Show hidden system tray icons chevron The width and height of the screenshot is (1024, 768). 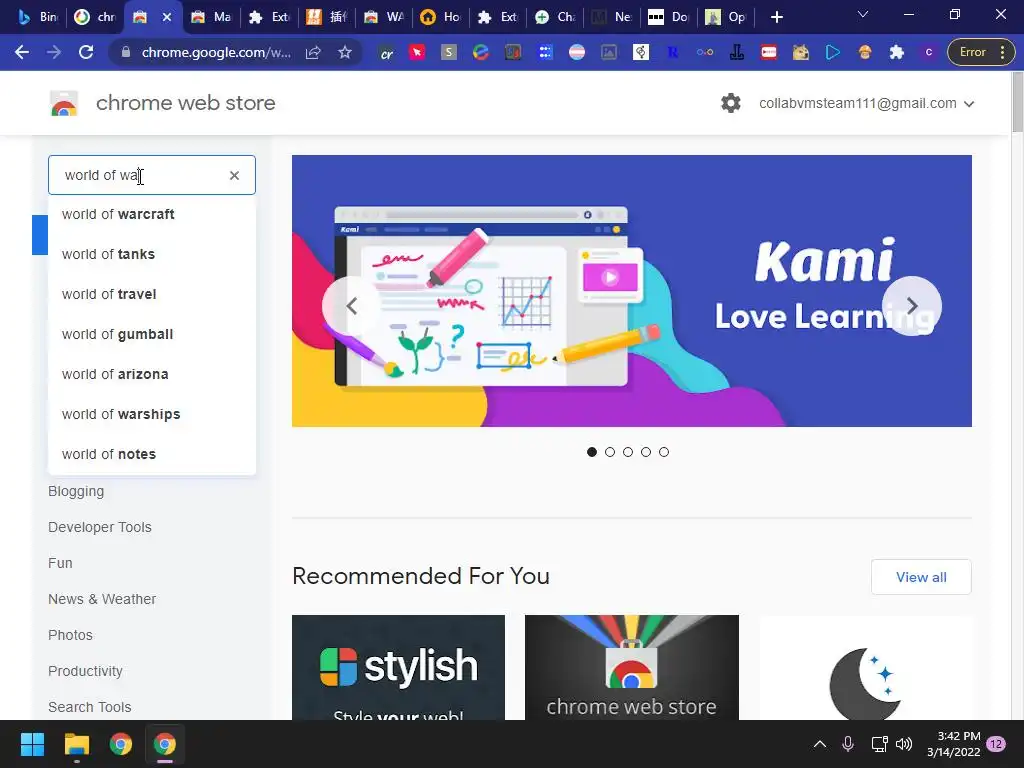[820, 744]
